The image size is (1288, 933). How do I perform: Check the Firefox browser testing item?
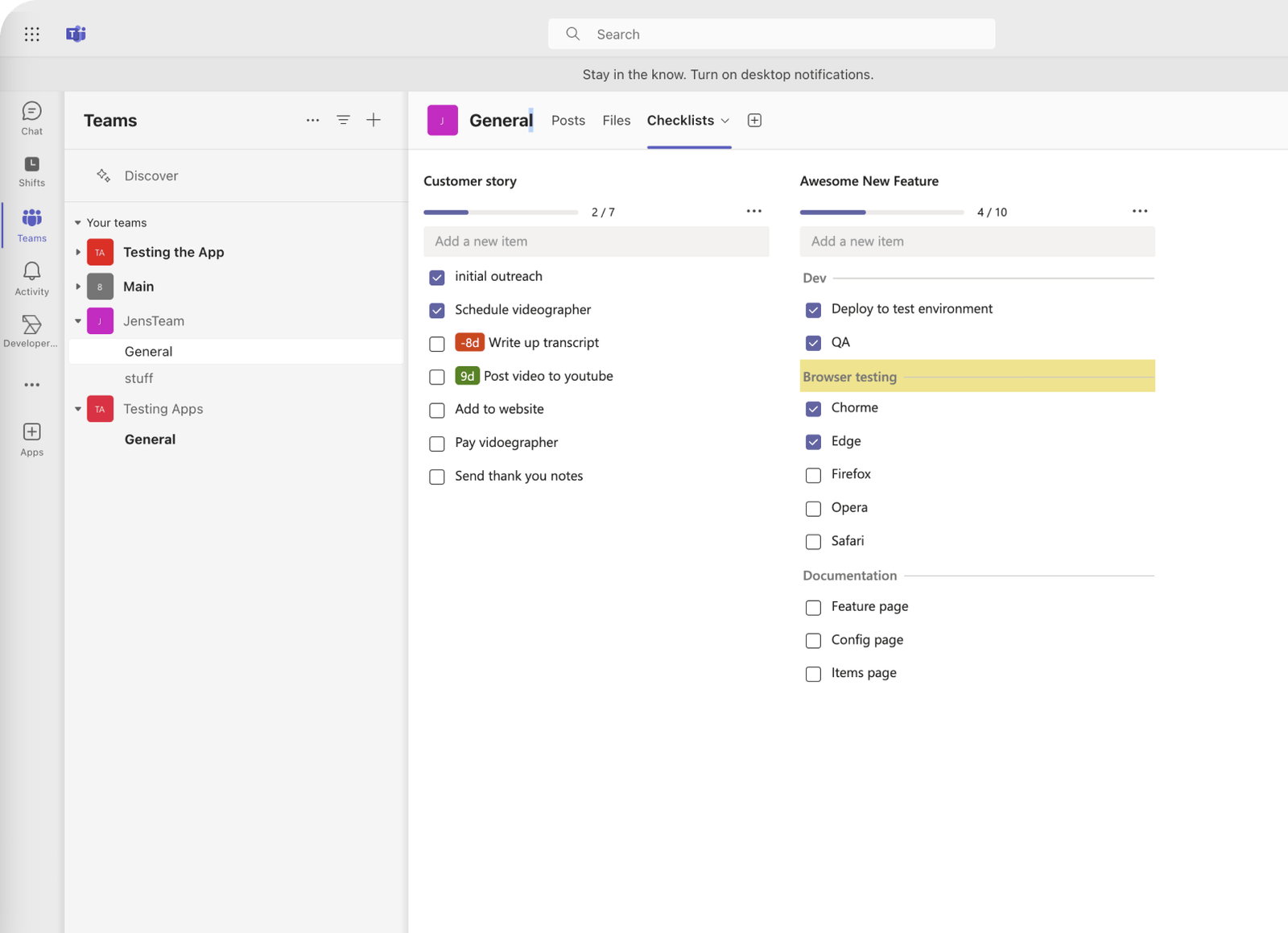(x=813, y=475)
